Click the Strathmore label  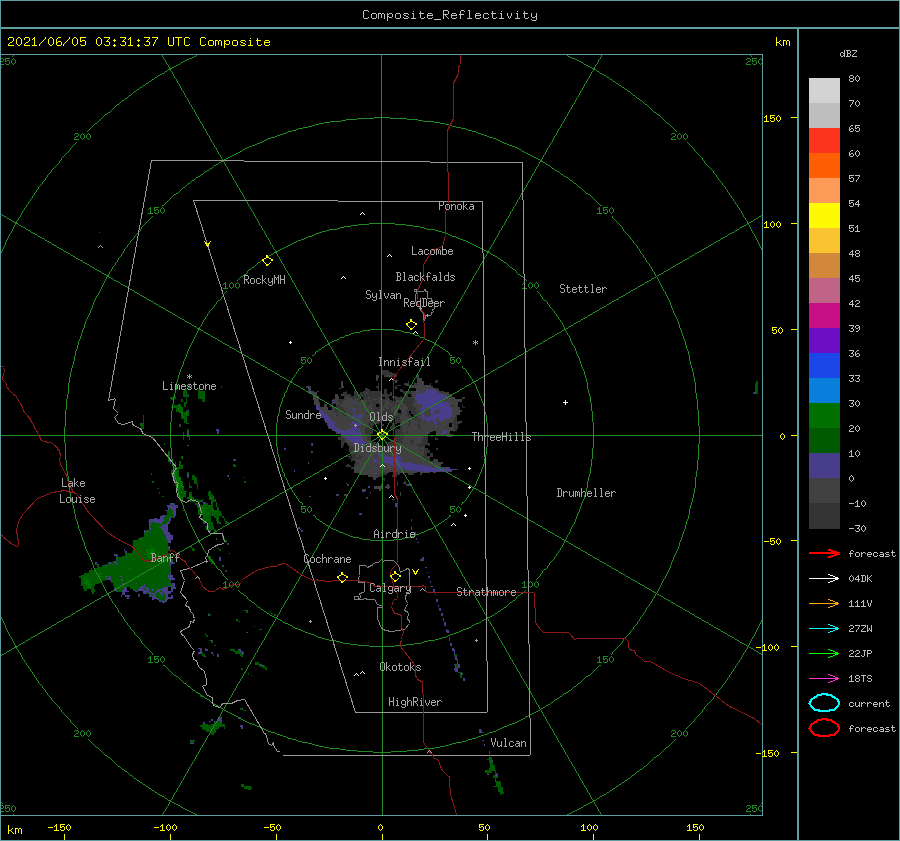point(486,592)
